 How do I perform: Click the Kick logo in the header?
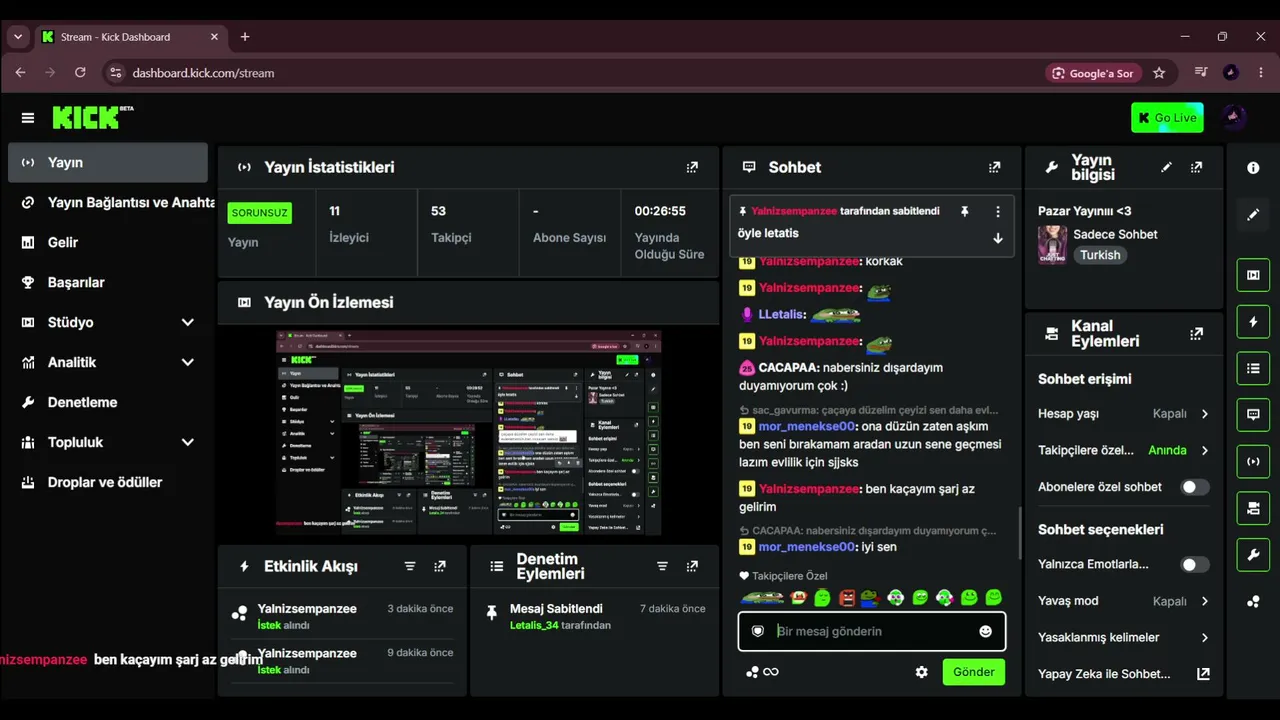[93, 117]
